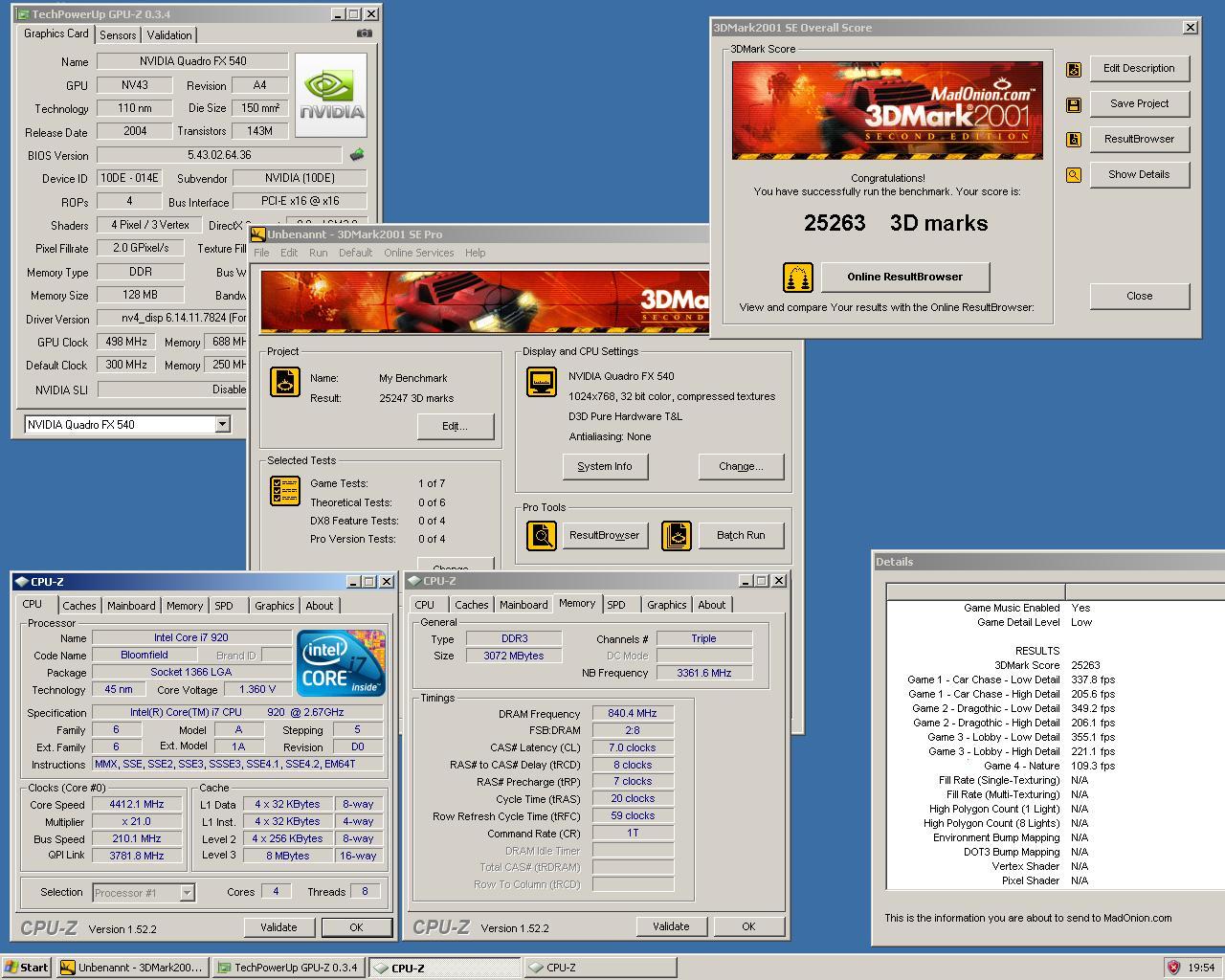The height and width of the screenshot is (980, 1225).
Task: Click the taskbar clock showing 19:54
Action: pos(1201,968)
